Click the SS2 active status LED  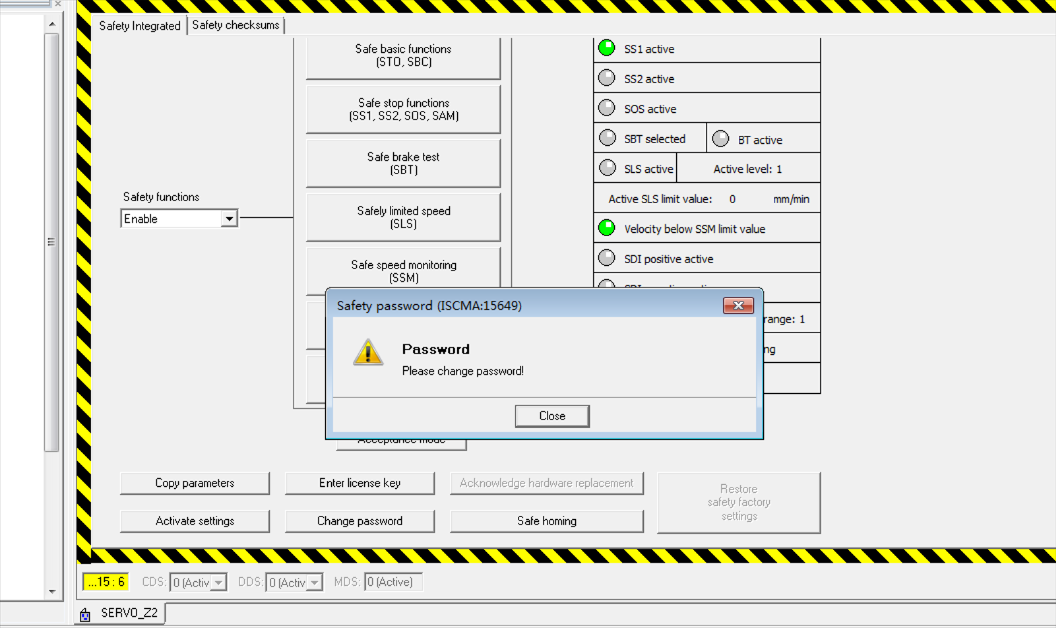tap(606, 78)
